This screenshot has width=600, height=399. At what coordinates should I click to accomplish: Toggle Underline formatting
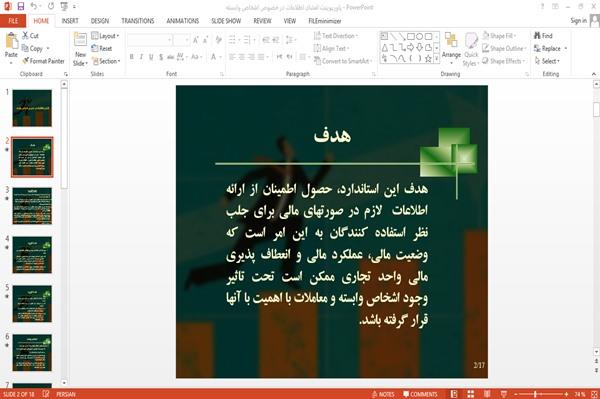[x=151, y=57]
